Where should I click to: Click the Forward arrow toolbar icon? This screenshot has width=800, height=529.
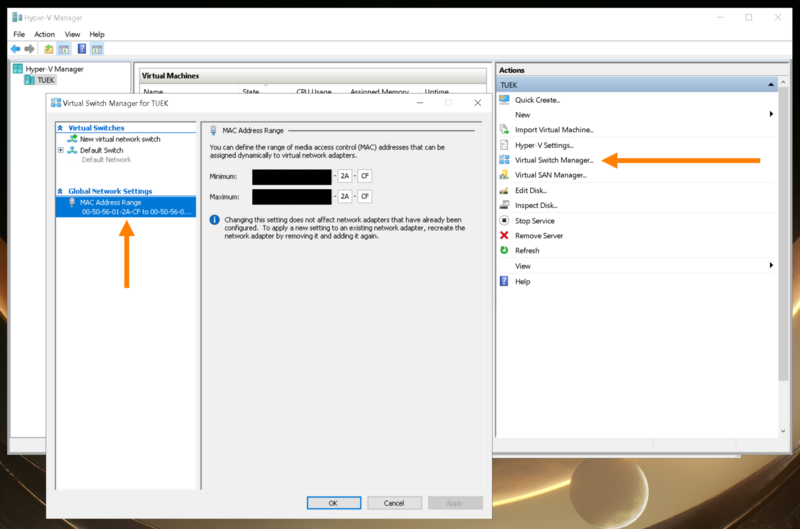point(30,49)
